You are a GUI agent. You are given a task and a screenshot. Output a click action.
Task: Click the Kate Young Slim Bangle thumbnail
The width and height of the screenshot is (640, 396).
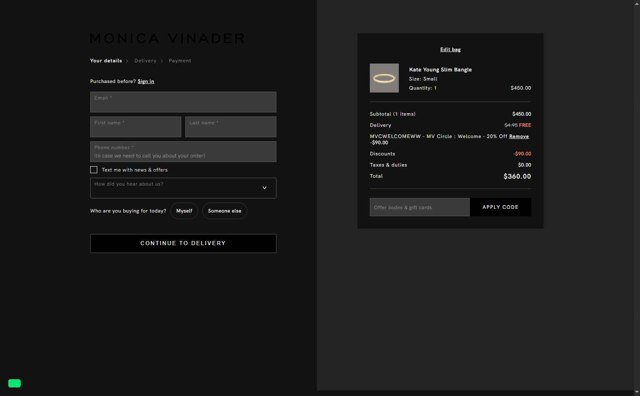pos(384,78)
